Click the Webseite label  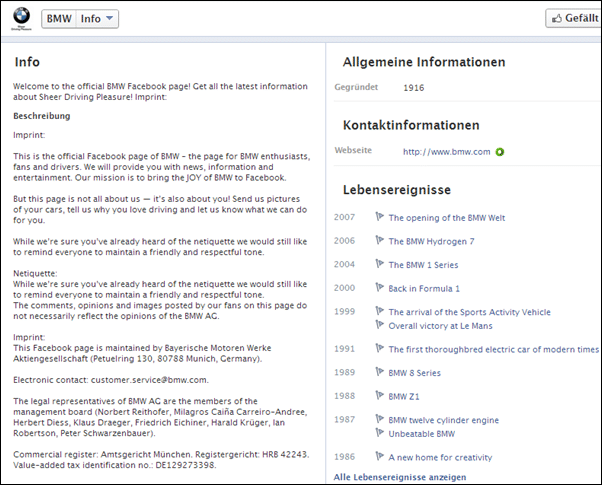(353, 150)
